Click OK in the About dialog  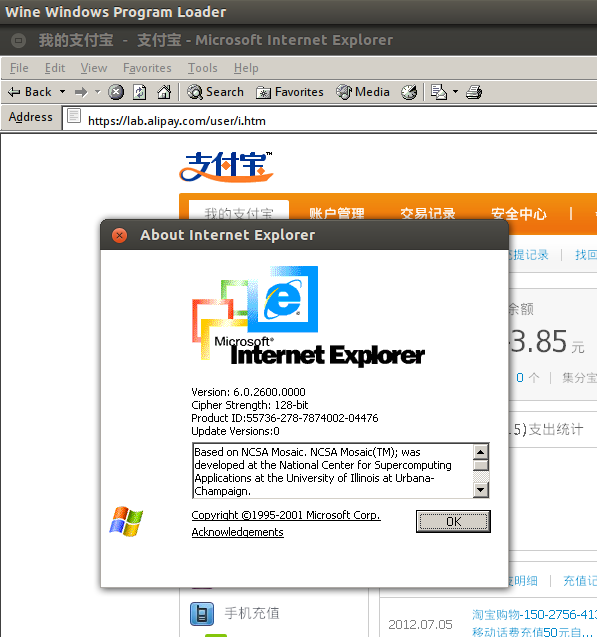(x=453, y=521)
